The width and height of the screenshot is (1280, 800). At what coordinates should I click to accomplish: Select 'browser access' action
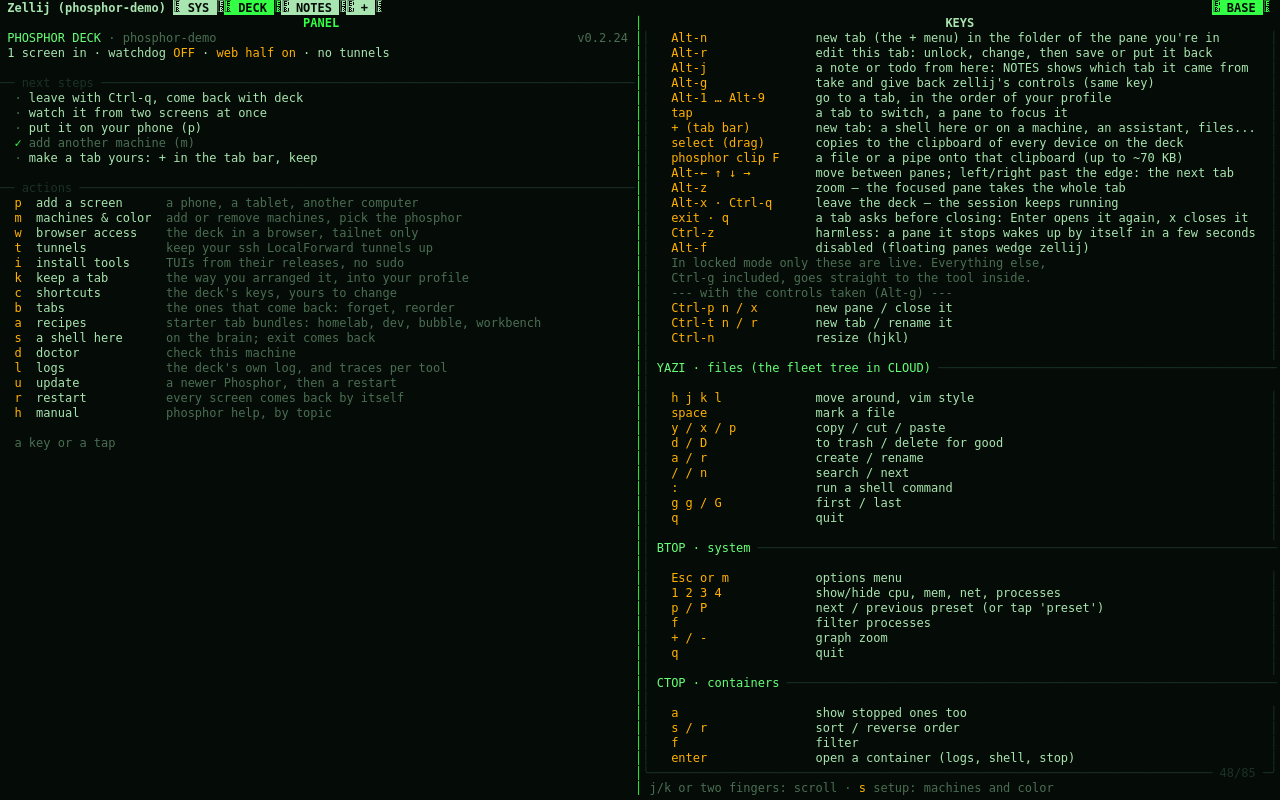[x=216, y=233]
